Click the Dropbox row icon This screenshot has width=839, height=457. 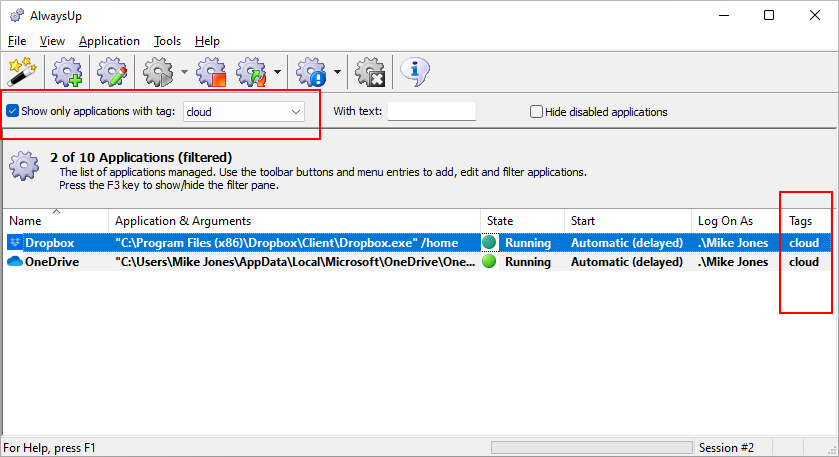(x=14, y=242)
